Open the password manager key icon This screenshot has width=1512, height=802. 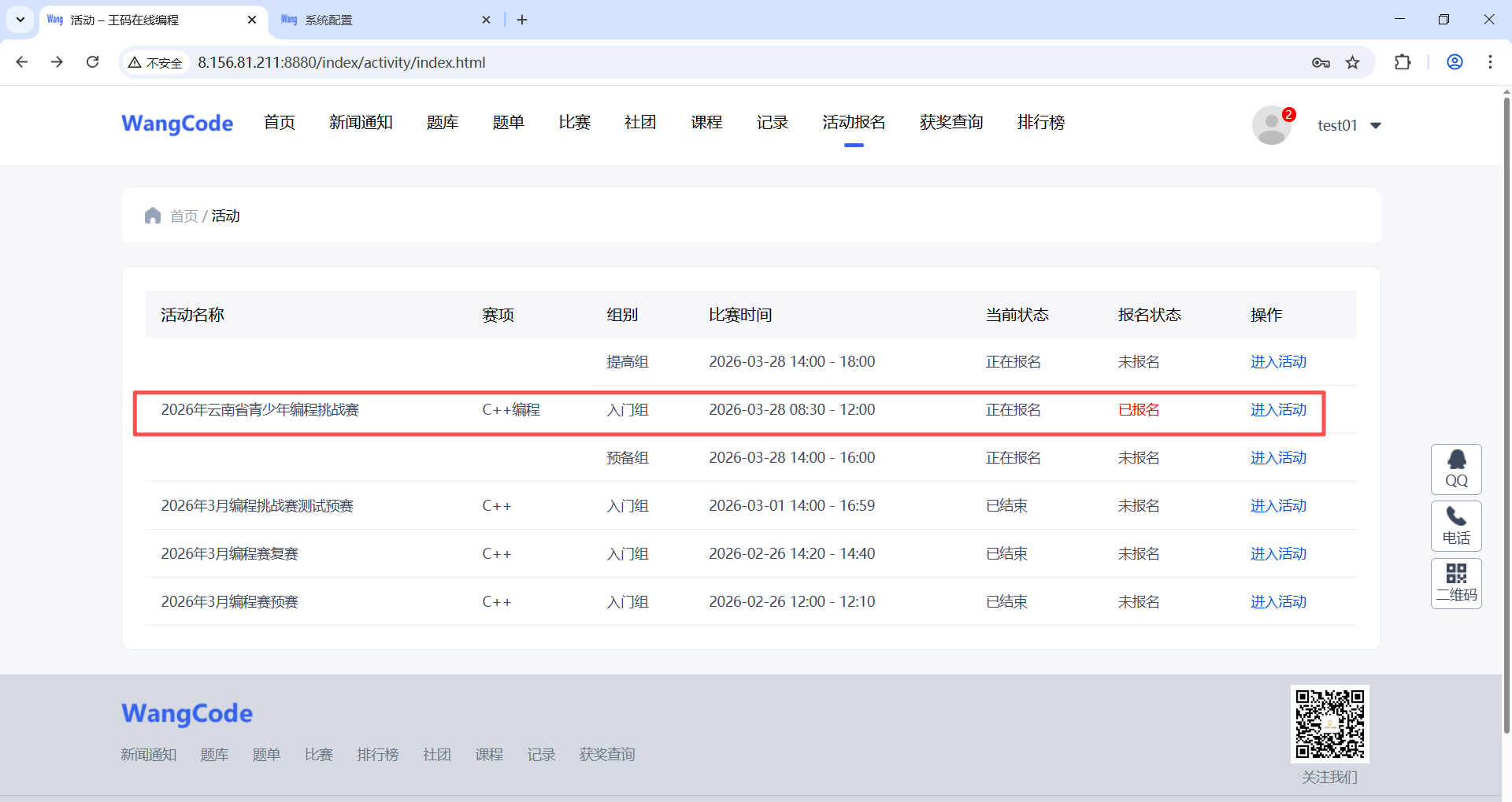(1321, 62)
